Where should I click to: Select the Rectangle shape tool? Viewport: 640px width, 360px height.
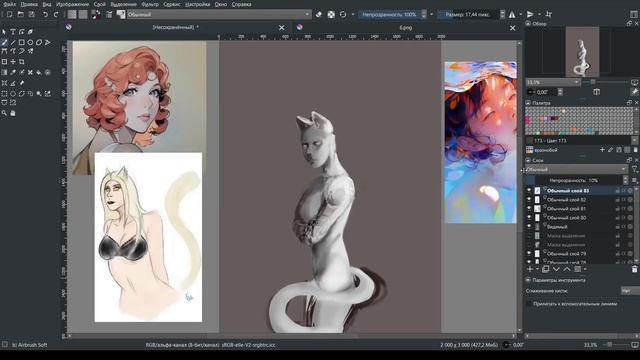[22, 42]
